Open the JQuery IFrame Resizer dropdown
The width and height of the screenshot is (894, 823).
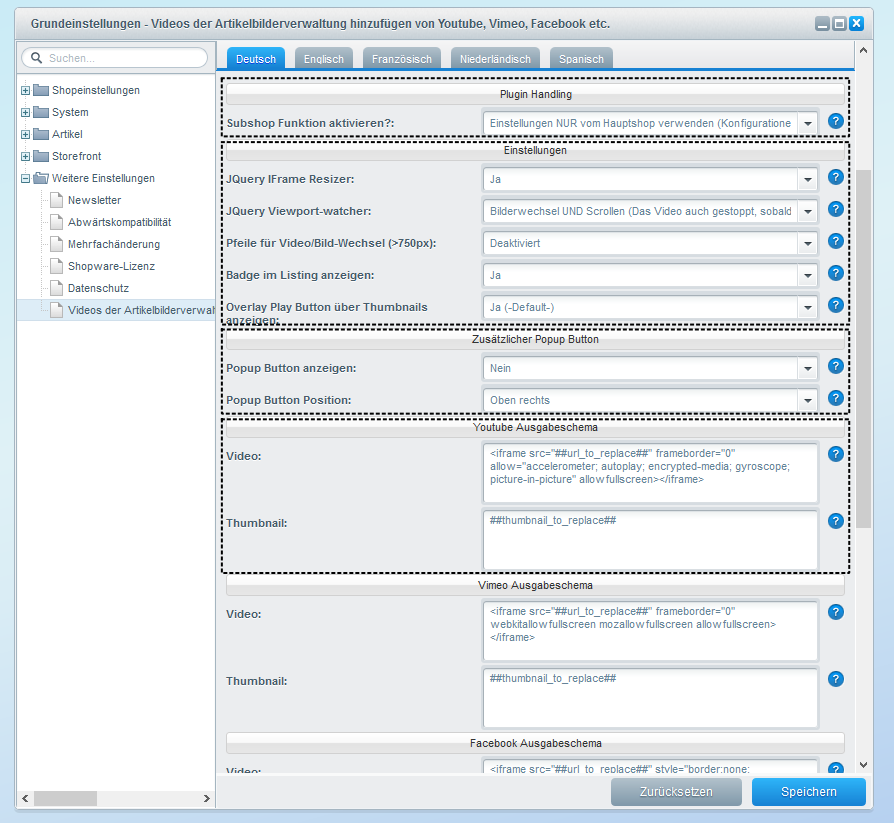click(808, 179)
